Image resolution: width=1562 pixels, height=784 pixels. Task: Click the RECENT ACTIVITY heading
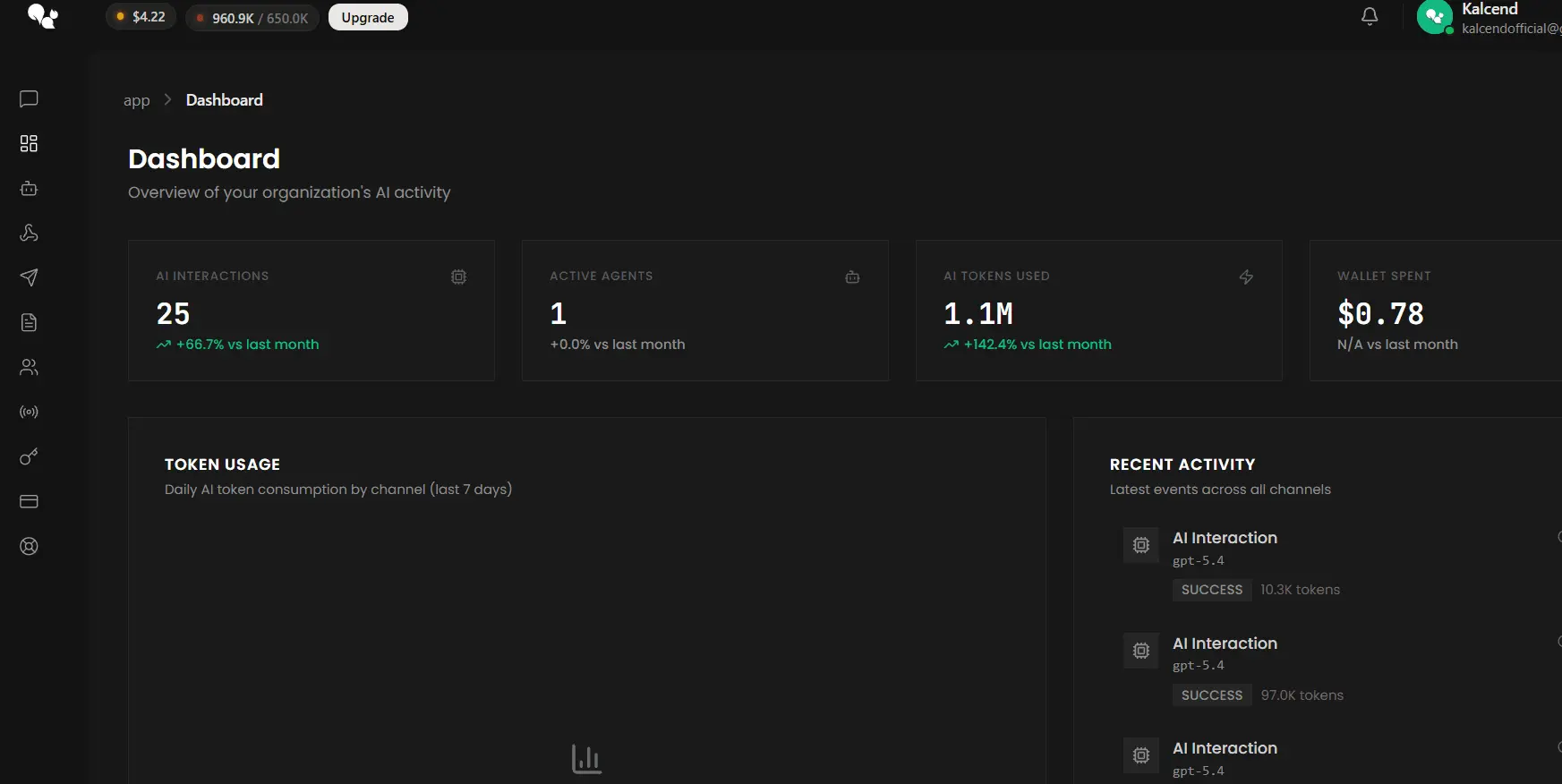pos(1182,464)
